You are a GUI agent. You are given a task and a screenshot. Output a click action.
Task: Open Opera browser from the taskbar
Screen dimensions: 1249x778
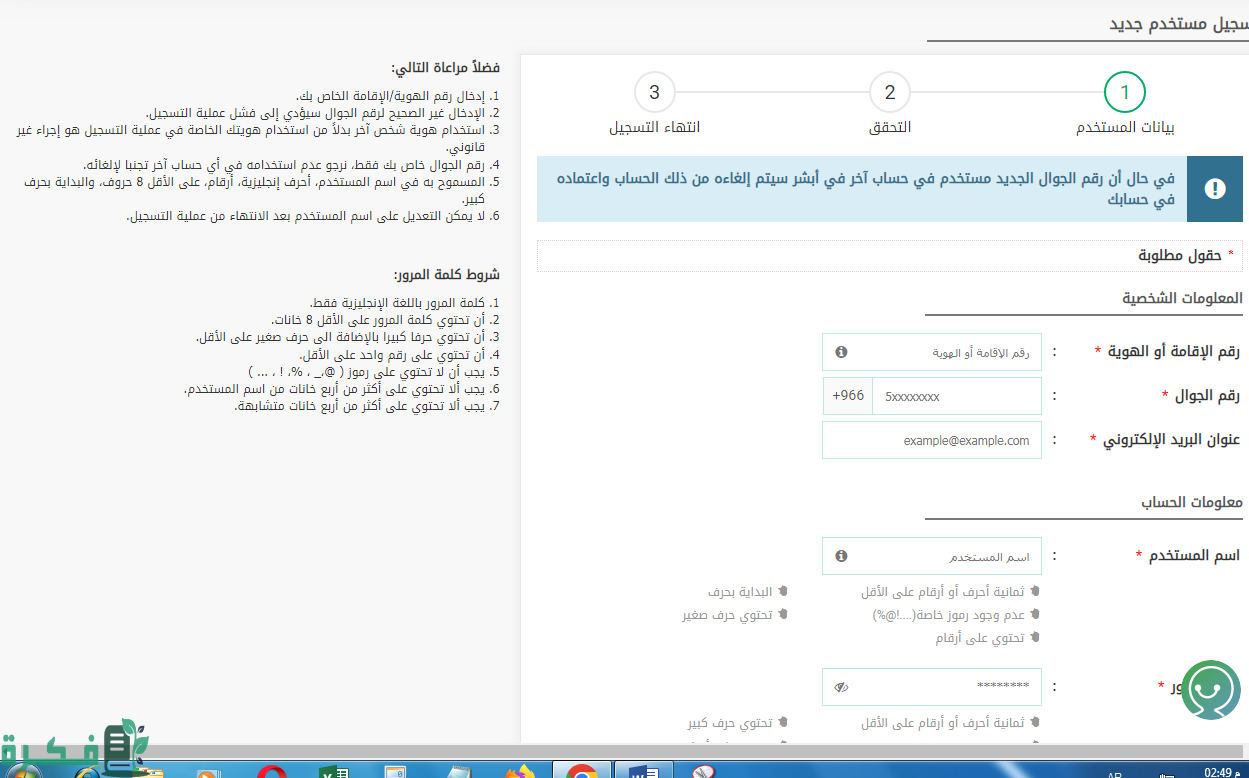point(271,771)
